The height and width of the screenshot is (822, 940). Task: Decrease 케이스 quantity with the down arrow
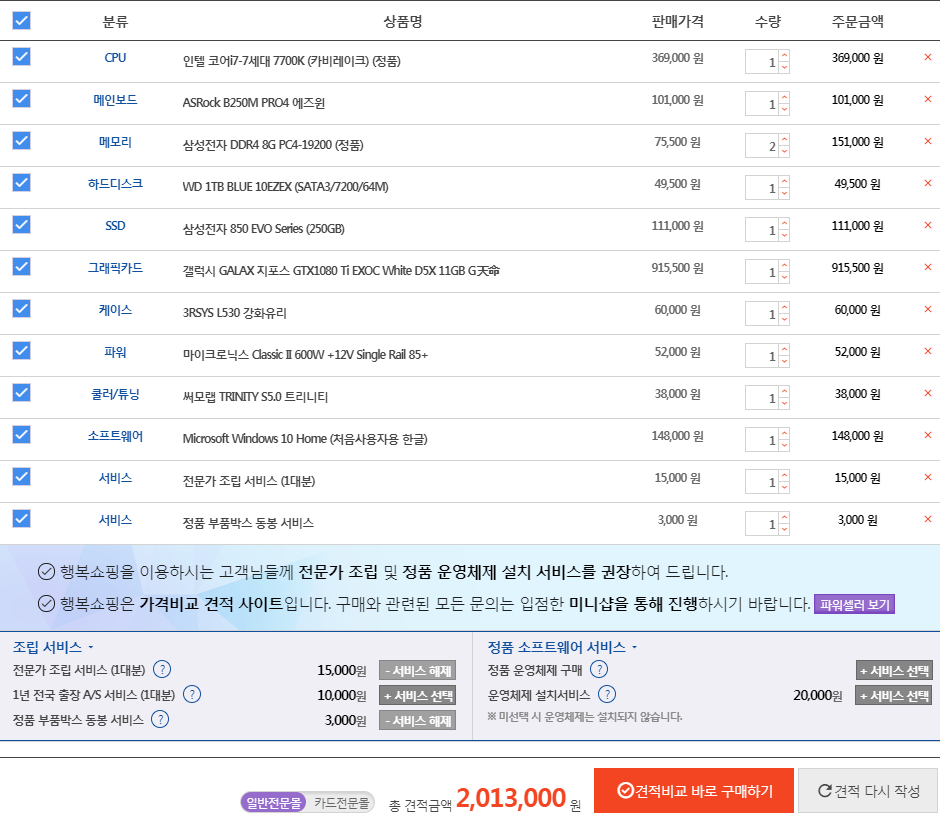pos(784,320)
